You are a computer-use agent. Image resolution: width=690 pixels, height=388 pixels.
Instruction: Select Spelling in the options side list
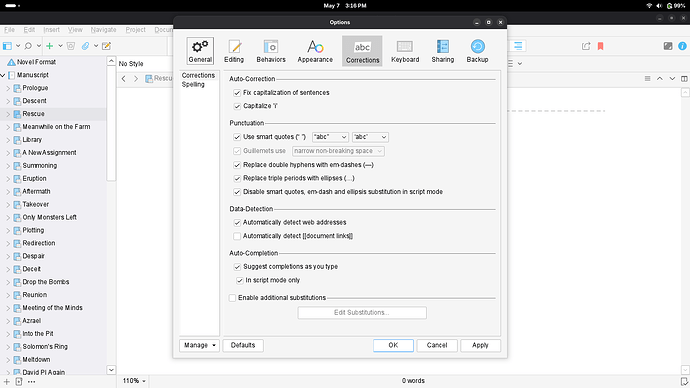[x=193, y=84]
